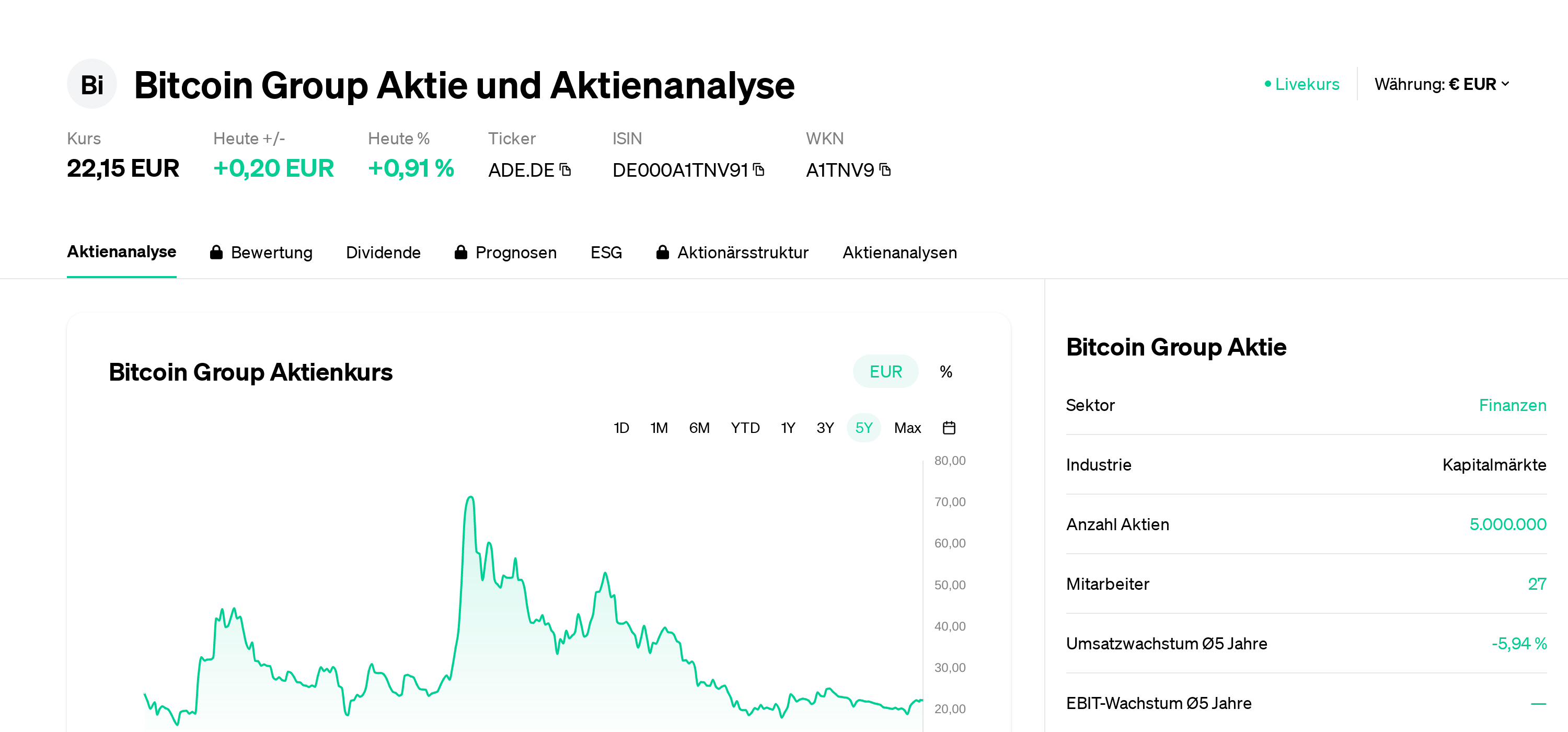Select the 1Y chart time range
1568x732 pixels.
tap(787, 428)
